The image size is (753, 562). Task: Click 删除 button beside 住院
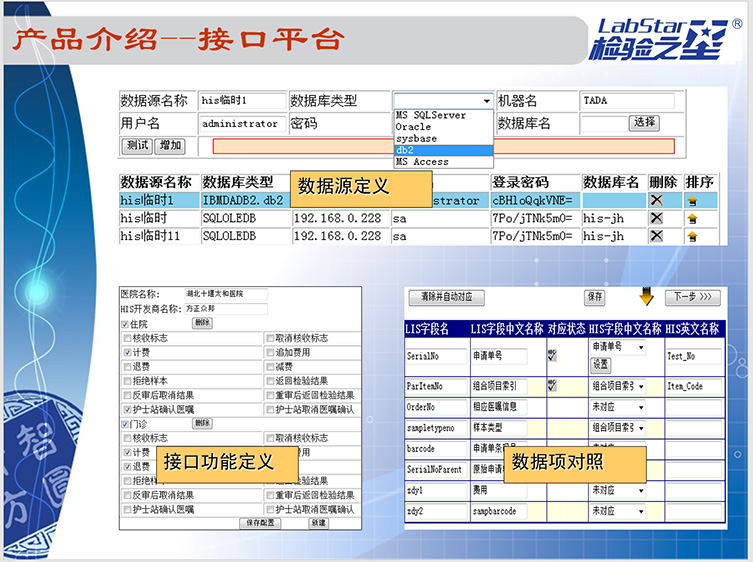click(x=202, y=323)
